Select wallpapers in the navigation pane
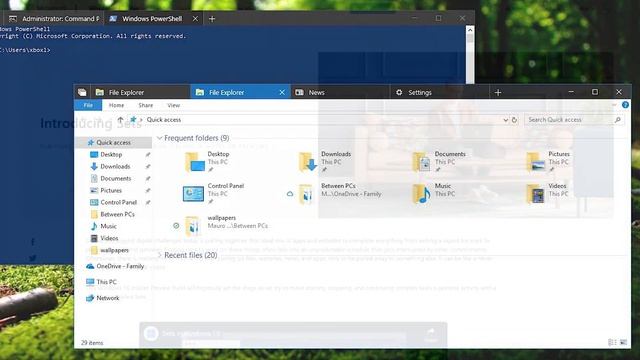This screenshot has height=360, width=640. tap(114, 250)
